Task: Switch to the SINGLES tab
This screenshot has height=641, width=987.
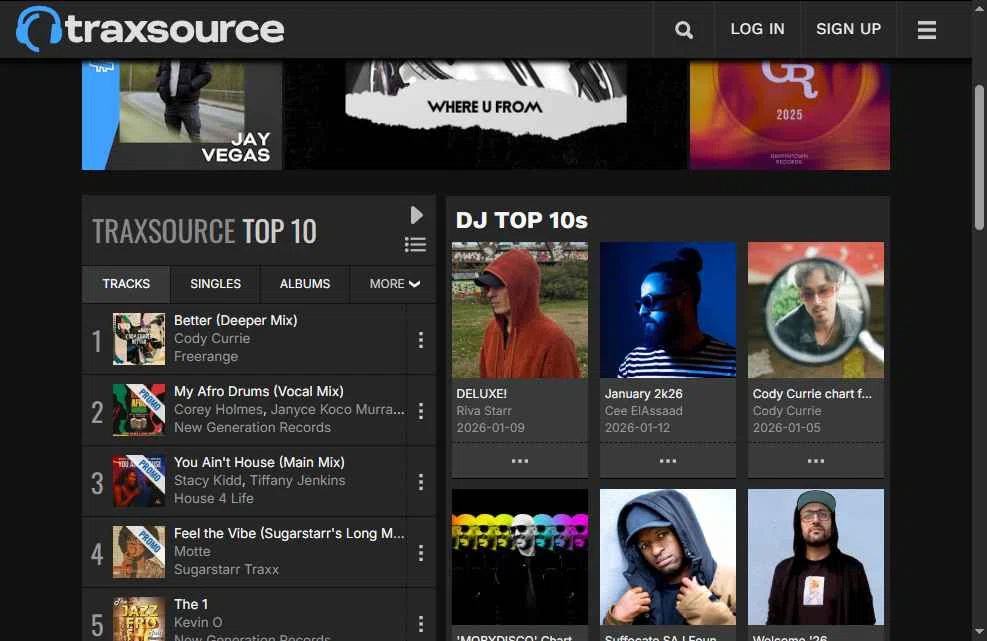Action: coord(215,284)
